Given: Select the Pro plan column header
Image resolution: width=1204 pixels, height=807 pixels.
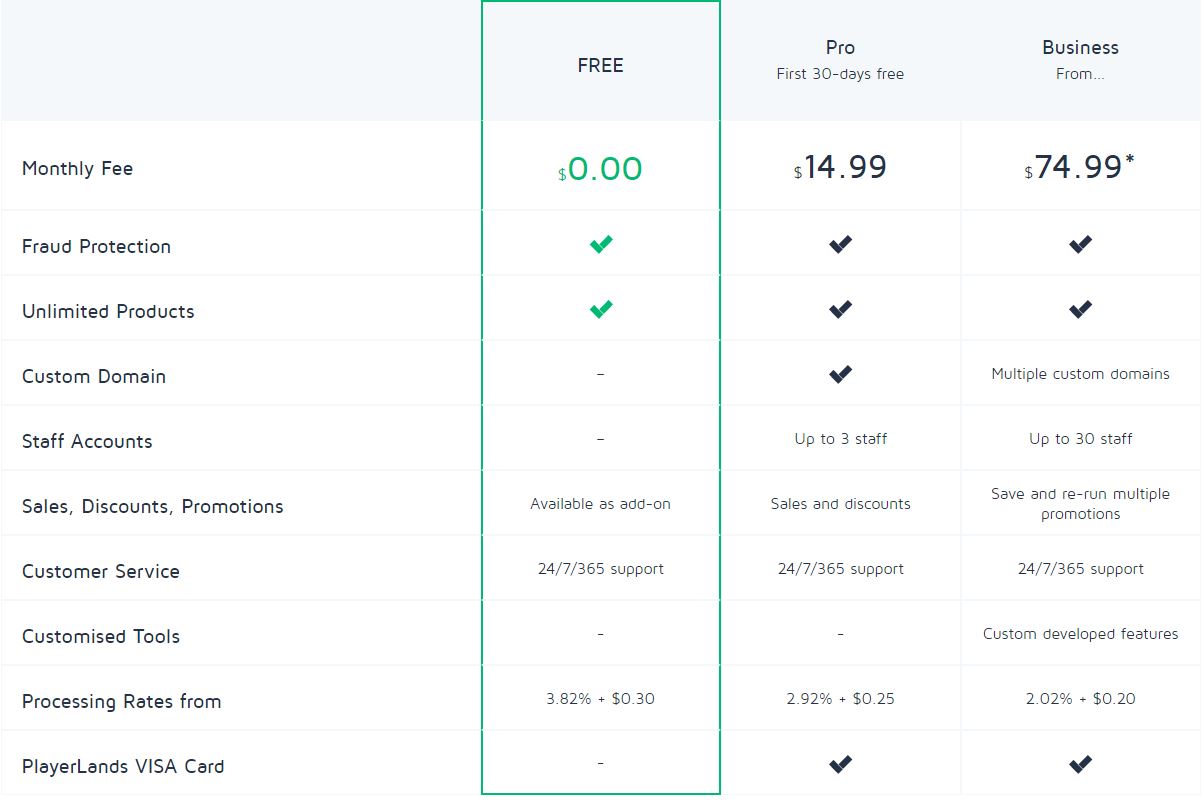Looking at the screenshot, I should coord(840,48).
